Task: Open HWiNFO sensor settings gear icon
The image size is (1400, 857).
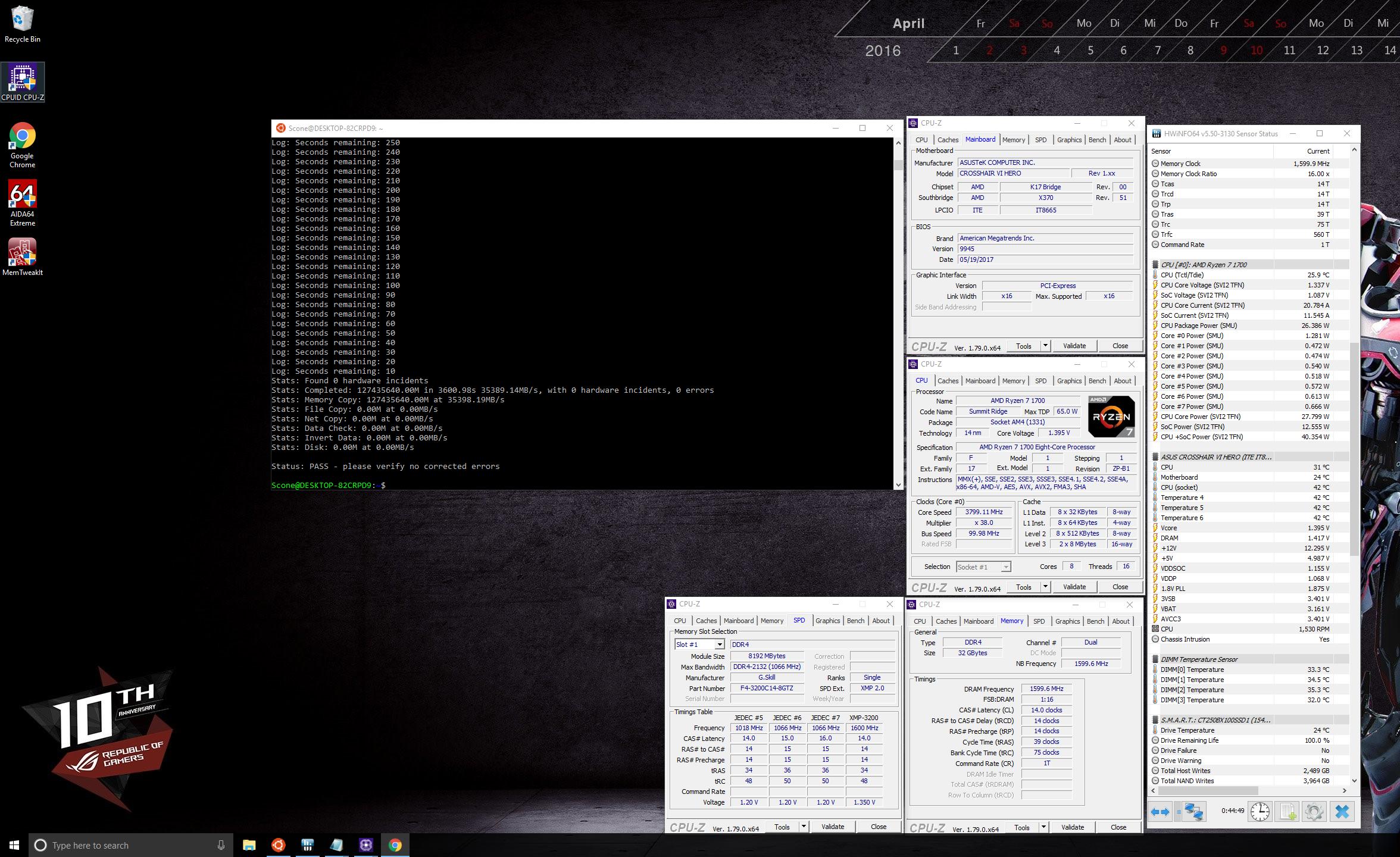Action: coord(1314,812)
